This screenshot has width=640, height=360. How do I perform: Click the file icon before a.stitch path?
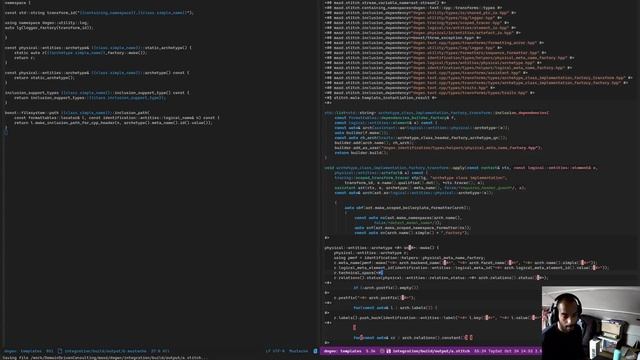[x=389, y=351]
